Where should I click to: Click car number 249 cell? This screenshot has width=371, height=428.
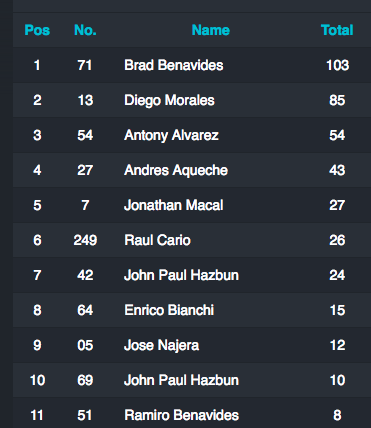tap(85, 240)
